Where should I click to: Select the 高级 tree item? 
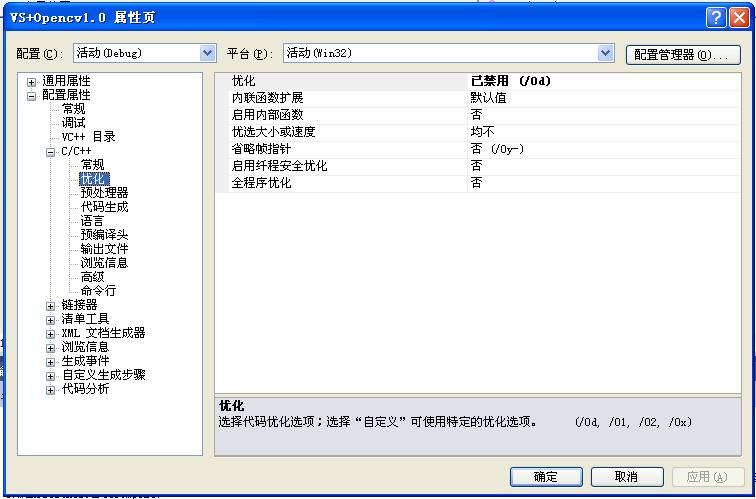click(x=93, y=277)
